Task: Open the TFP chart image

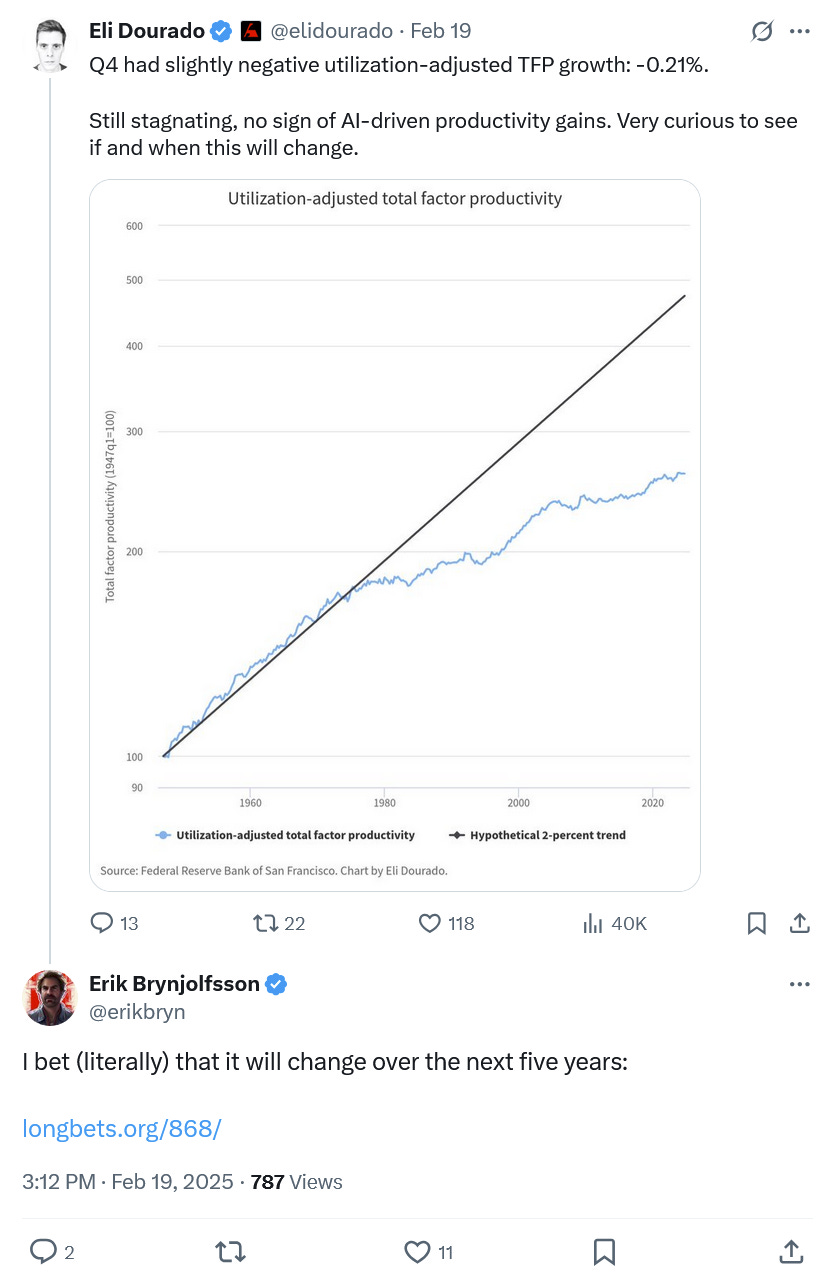Action: 395,535
